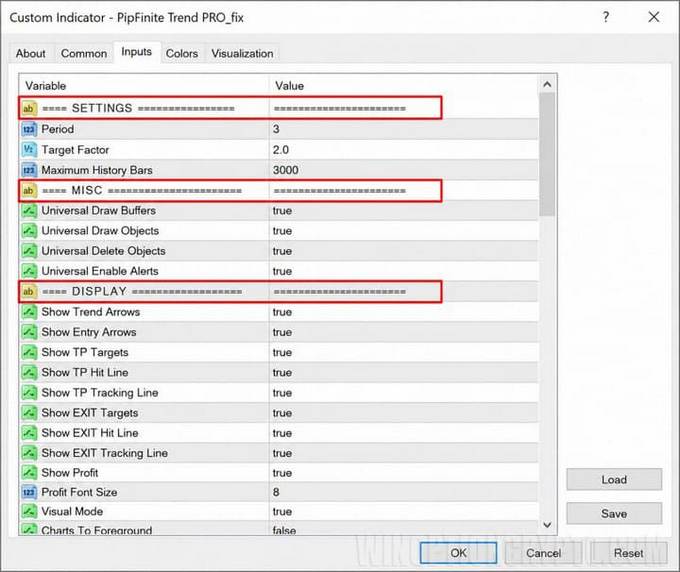
Task: Click the Reset button
Action: 628,553
